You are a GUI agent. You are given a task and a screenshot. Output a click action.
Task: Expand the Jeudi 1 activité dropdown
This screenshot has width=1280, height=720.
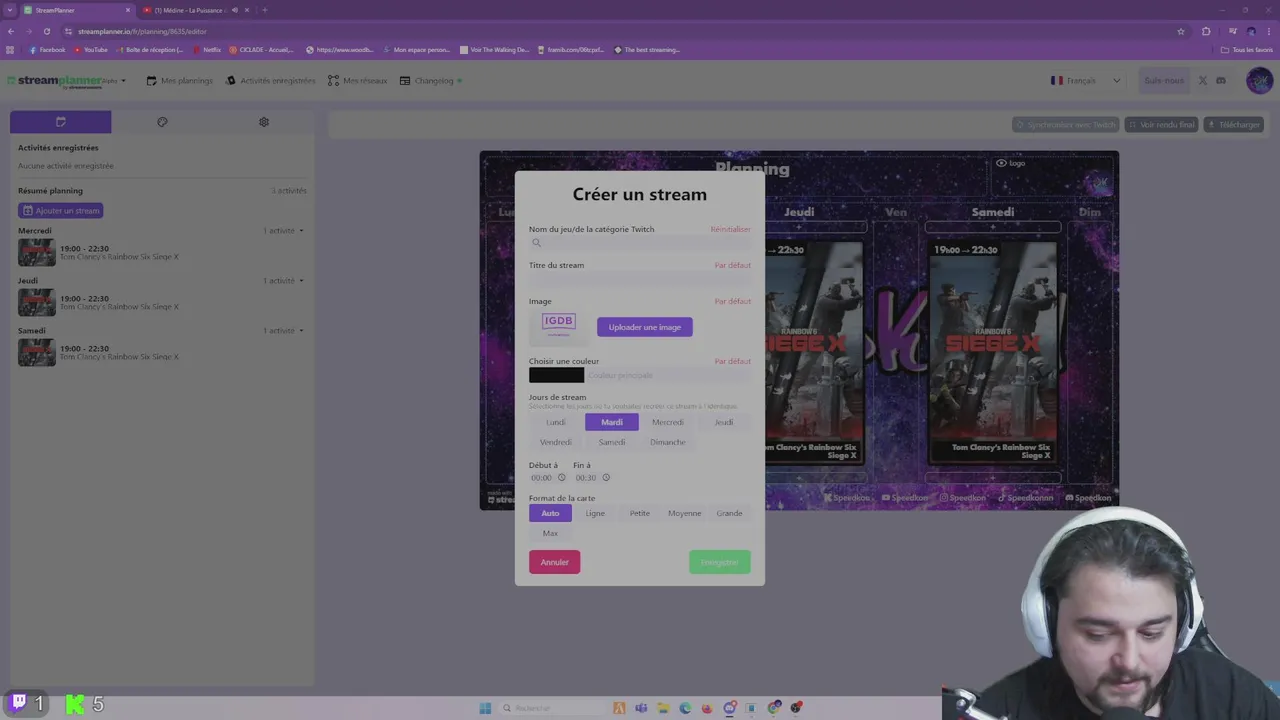pyautogui.click(x=283, y=281)
